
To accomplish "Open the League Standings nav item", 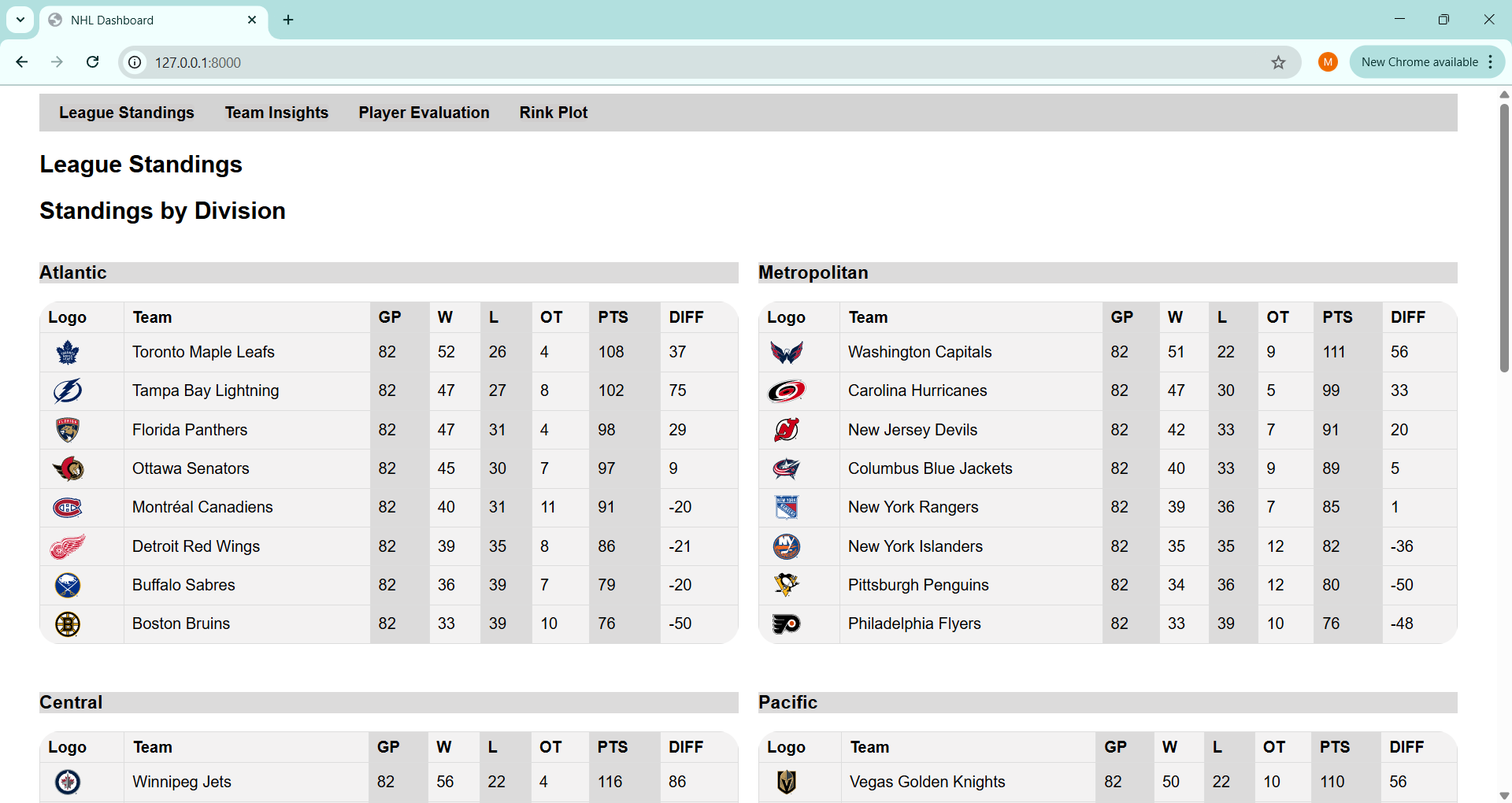I will [x=127, y=113].
